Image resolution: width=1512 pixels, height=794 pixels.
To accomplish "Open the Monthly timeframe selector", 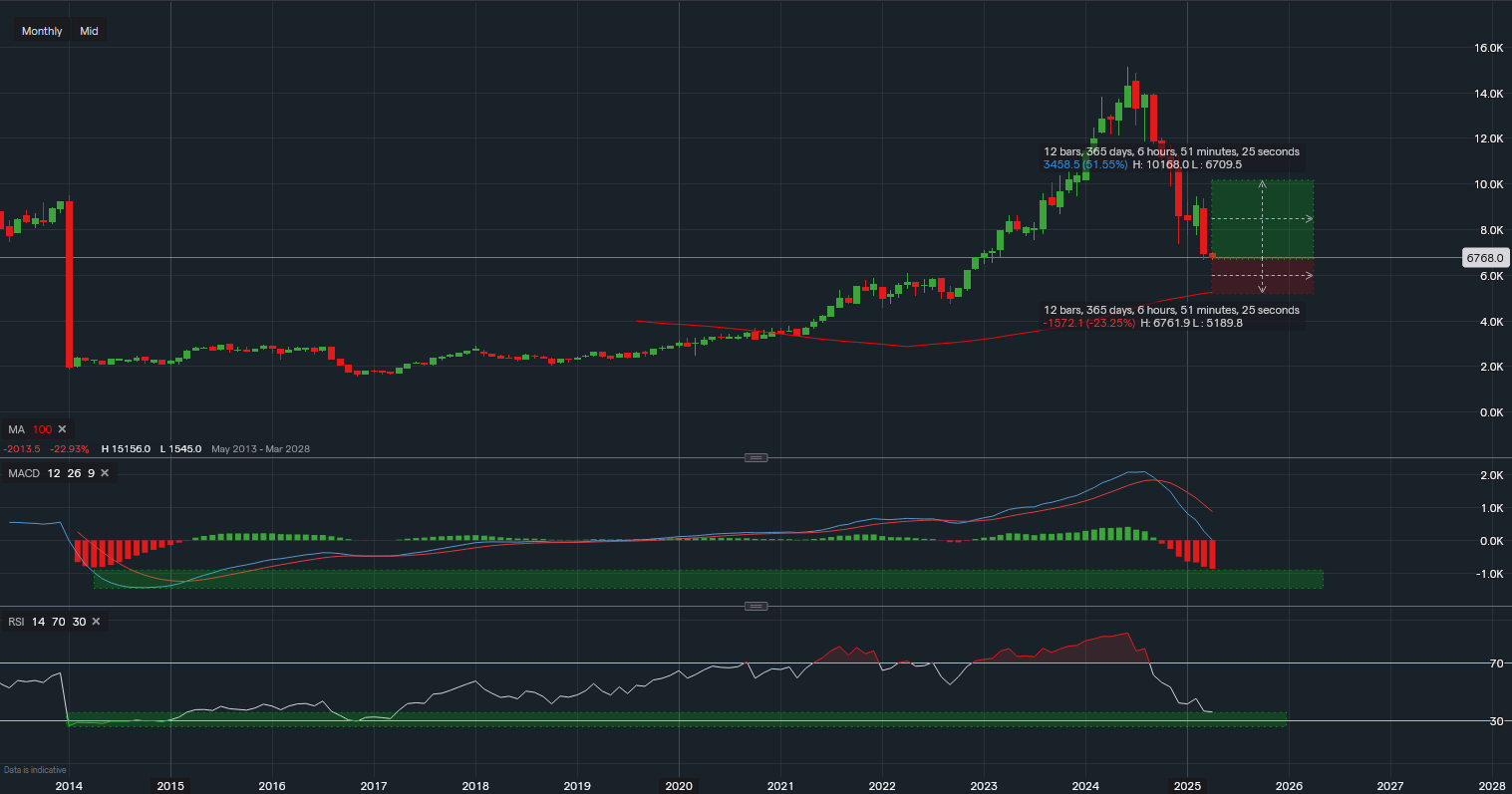I will pos(41,31).
